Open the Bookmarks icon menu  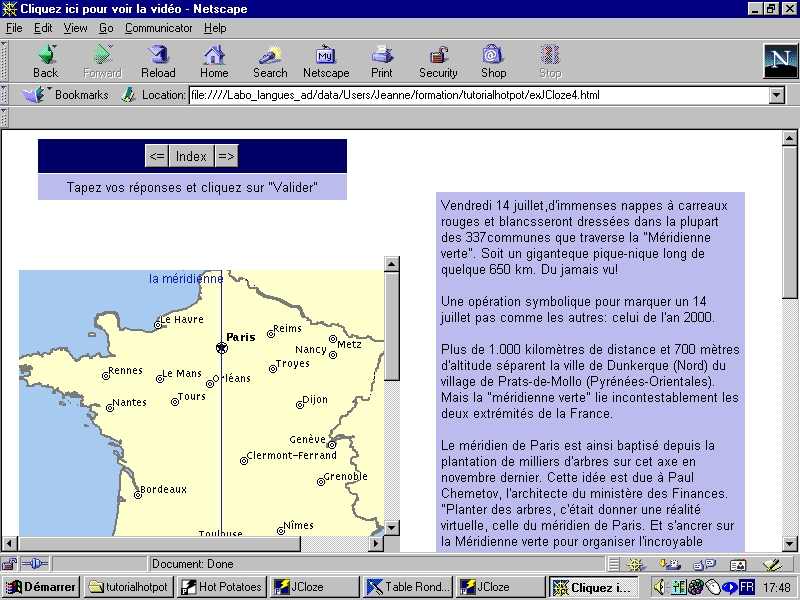point(36,94)
